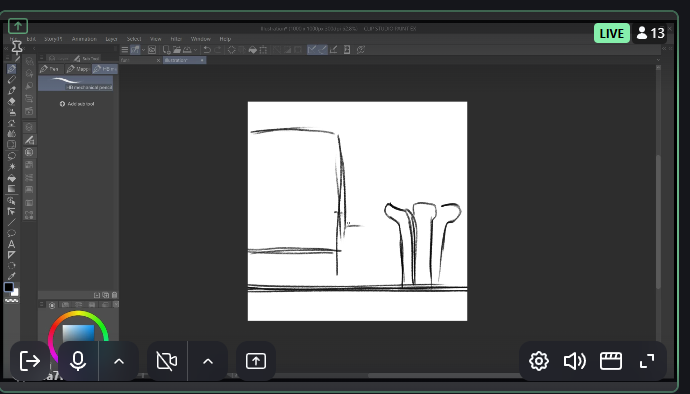Click the green pop-out arrow icon

pos(18,26)
